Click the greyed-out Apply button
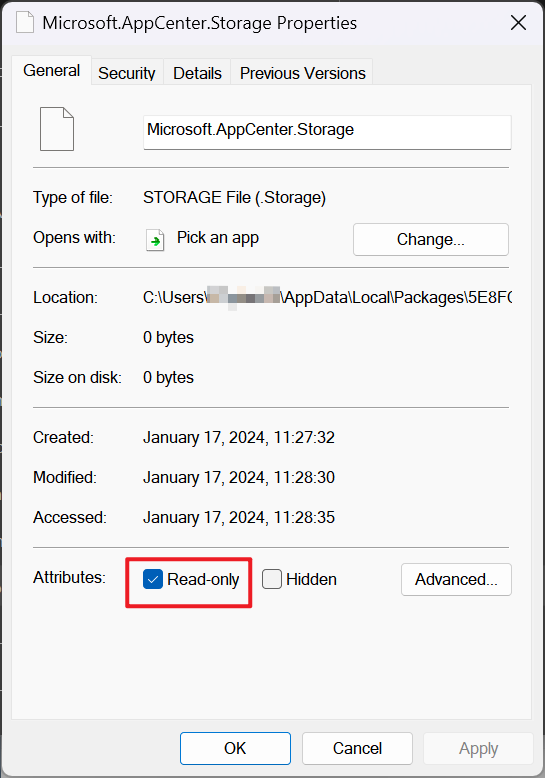Image resolution: width=545 pixels, height=778 pixels. [478, 748]
